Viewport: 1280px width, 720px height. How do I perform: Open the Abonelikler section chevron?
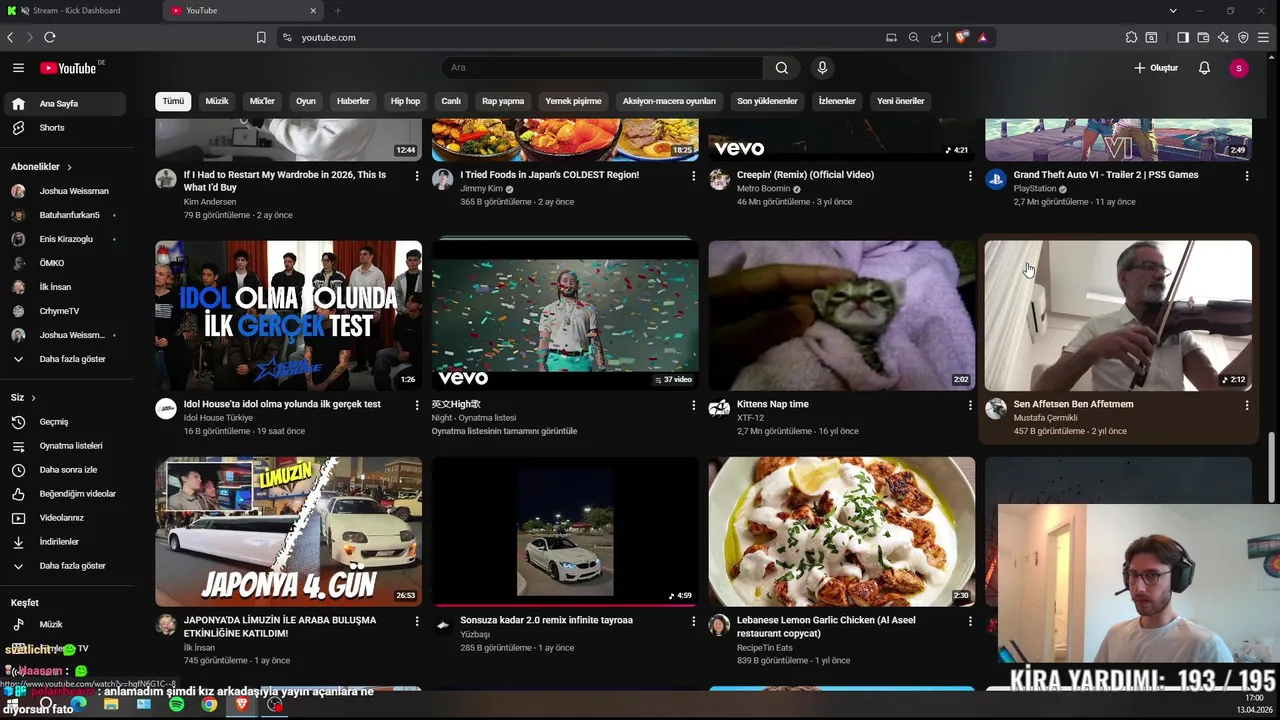[x=69, y=167]
